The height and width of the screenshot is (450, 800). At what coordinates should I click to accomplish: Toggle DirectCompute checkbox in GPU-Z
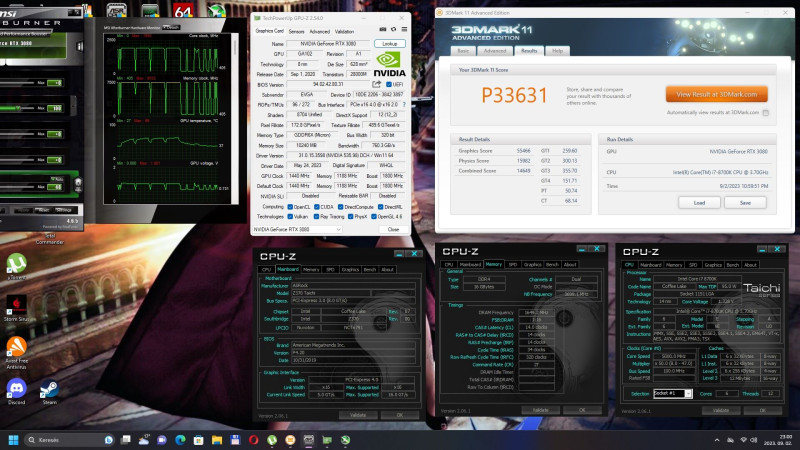pos(340,207)
